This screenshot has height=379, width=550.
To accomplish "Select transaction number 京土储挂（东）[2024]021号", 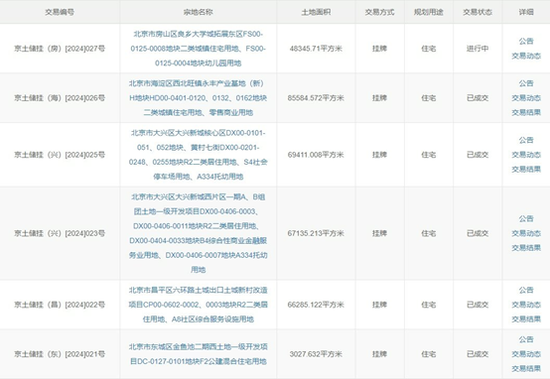I will click(60, 354).
